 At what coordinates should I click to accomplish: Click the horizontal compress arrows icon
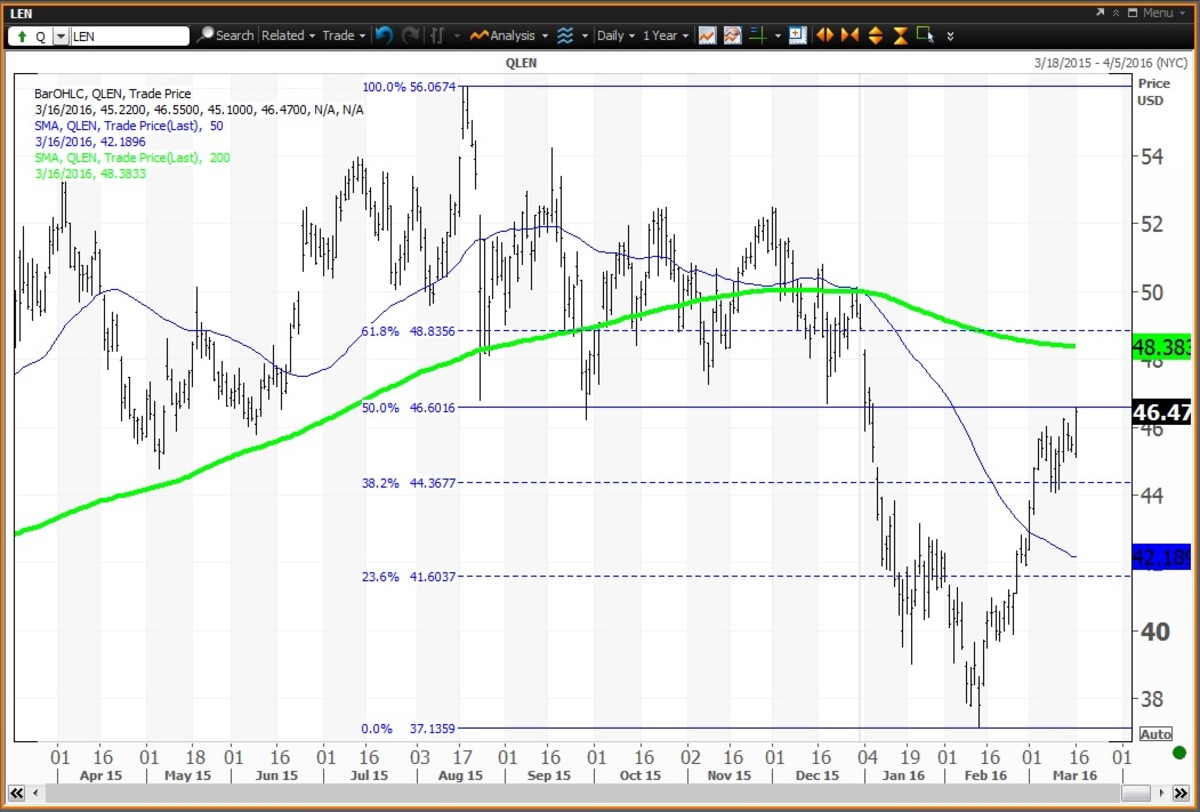[x=850, y=35]
